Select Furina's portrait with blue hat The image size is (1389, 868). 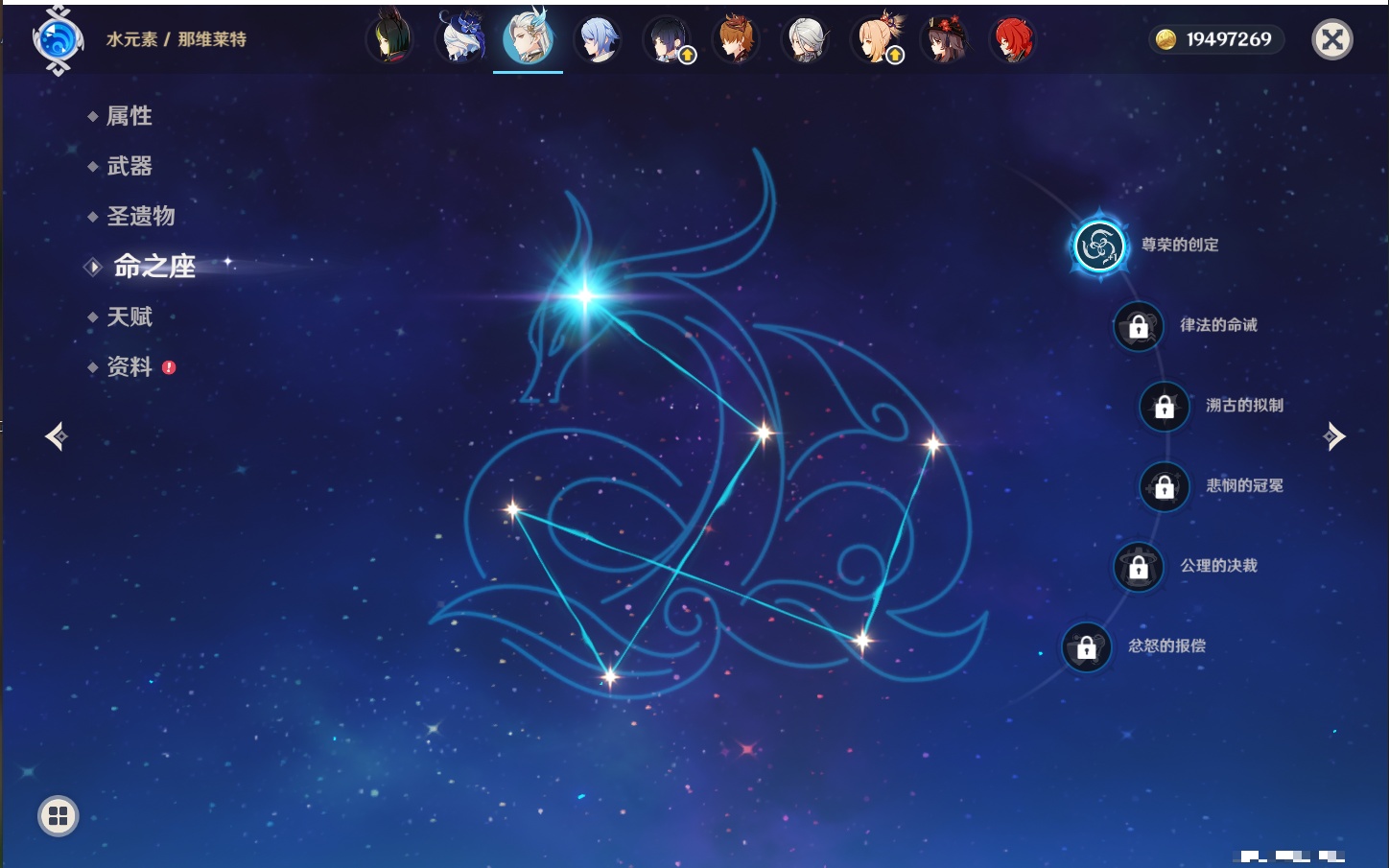tap(459, 39)
